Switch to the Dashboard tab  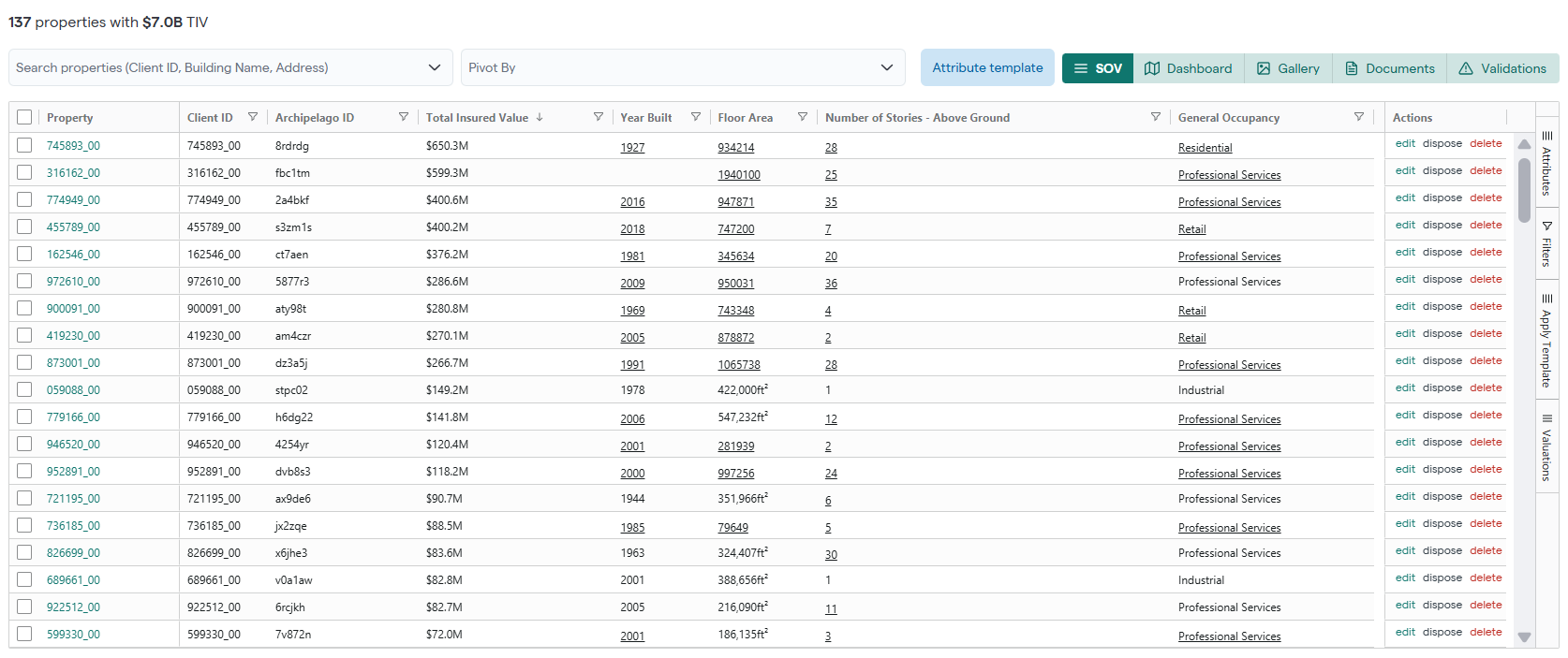(1189, 68)
